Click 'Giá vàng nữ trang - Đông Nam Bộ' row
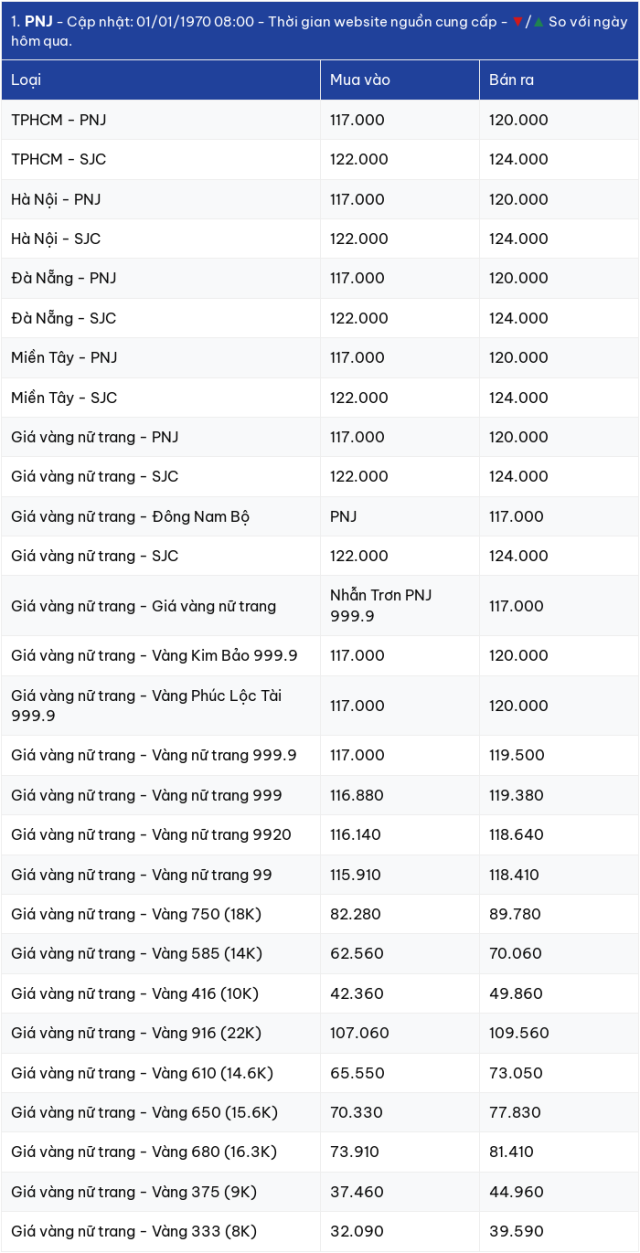This screenshot has width=640, height=1253. point(320,517)
